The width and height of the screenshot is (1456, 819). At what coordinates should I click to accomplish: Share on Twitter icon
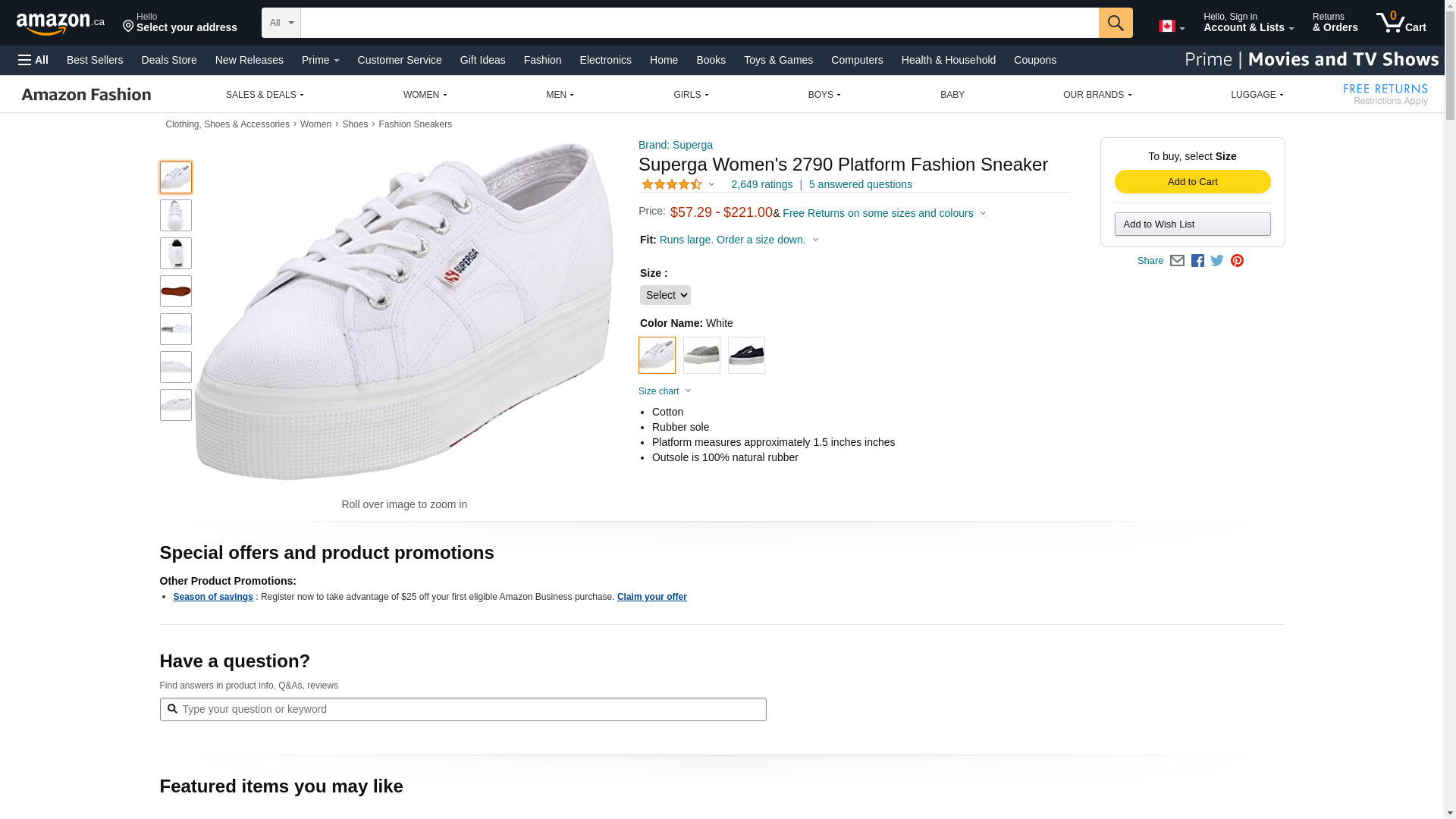tap(1217, 261)
